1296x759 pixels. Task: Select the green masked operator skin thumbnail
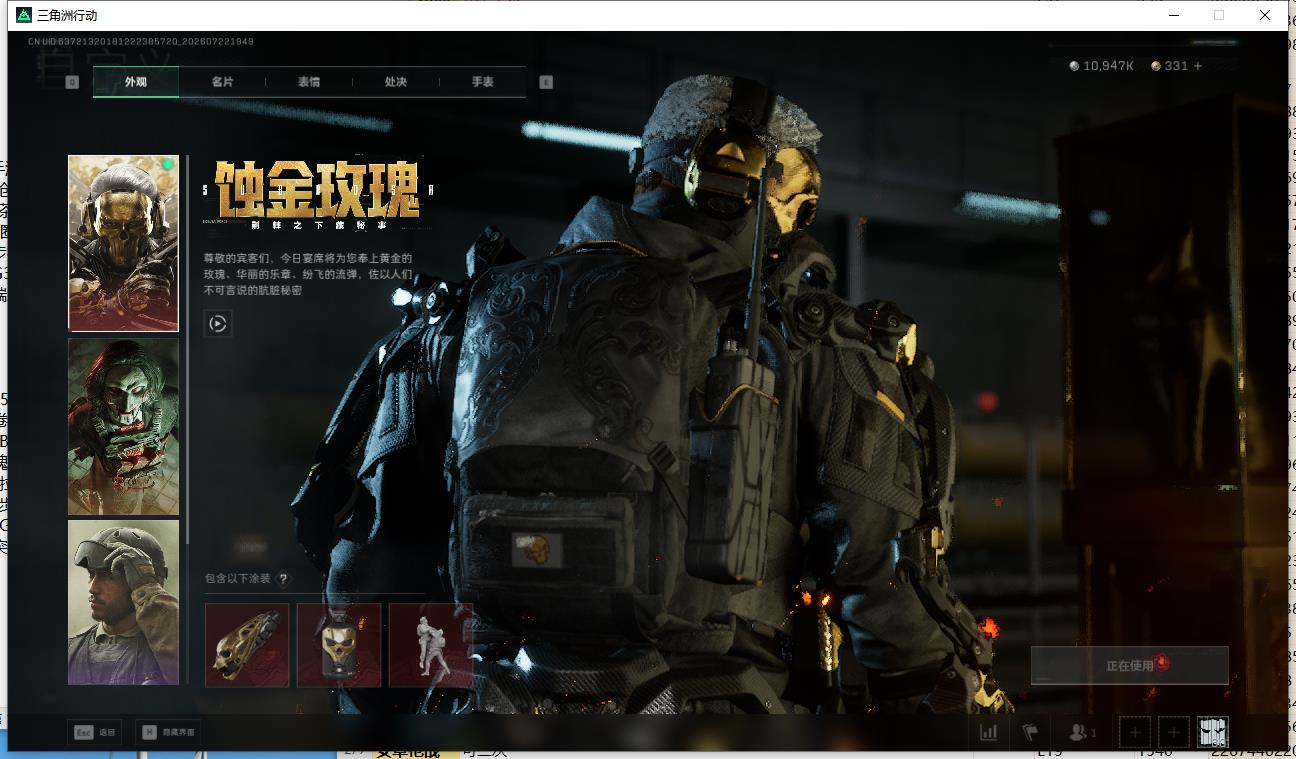tap(123, 427)
